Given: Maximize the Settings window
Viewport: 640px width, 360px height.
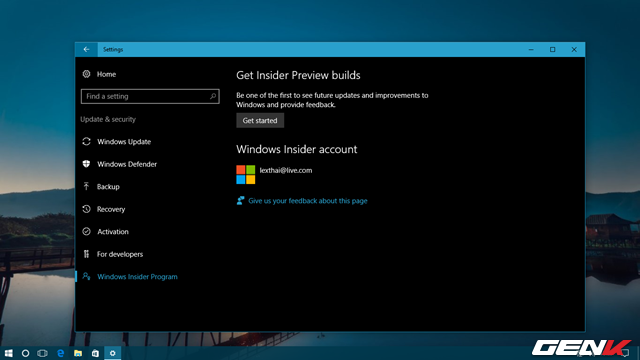Looking at the screenshot, I should click(553, 49).
